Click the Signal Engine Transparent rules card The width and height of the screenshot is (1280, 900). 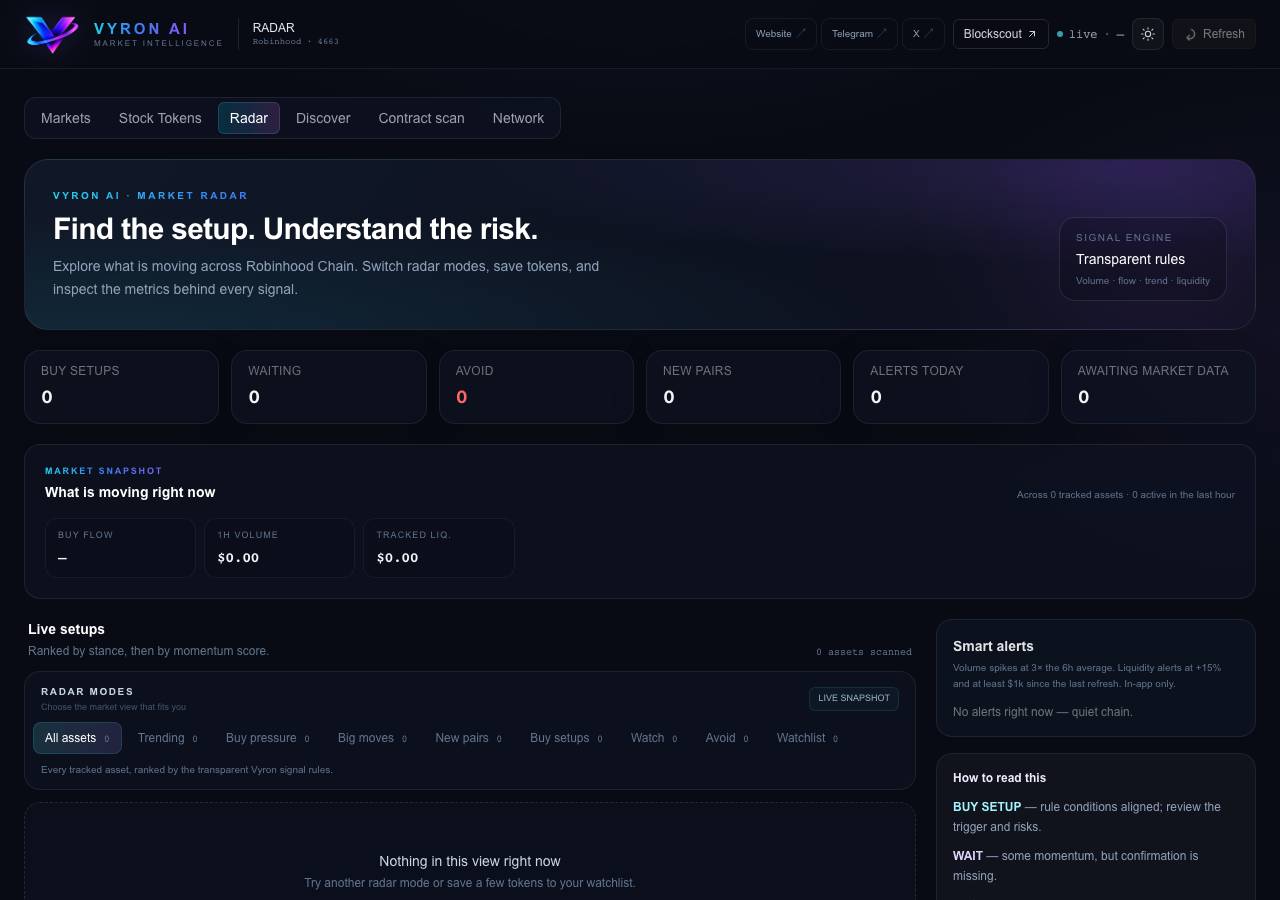click(x=1143, y=259)
